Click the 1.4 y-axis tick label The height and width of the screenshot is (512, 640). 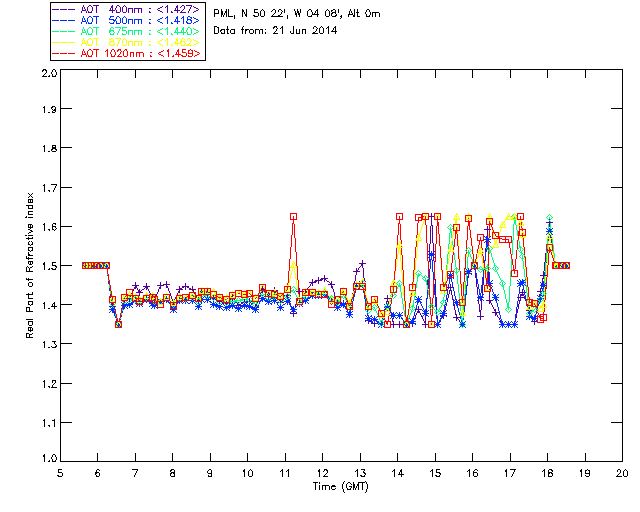(49, 305)
